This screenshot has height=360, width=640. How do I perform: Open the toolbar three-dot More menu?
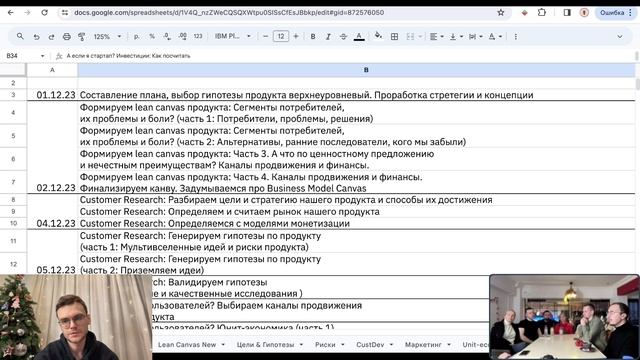tap(516, 37)
